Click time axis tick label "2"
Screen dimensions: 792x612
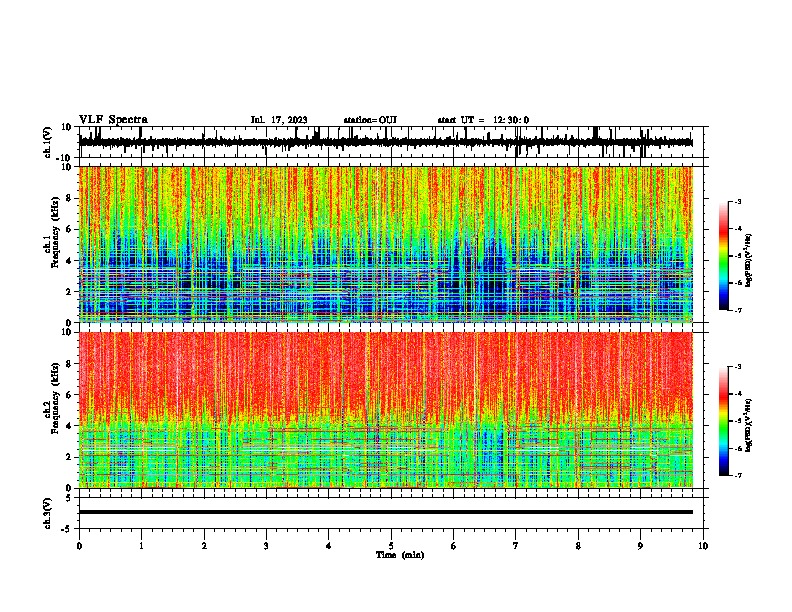click(204, 546)
